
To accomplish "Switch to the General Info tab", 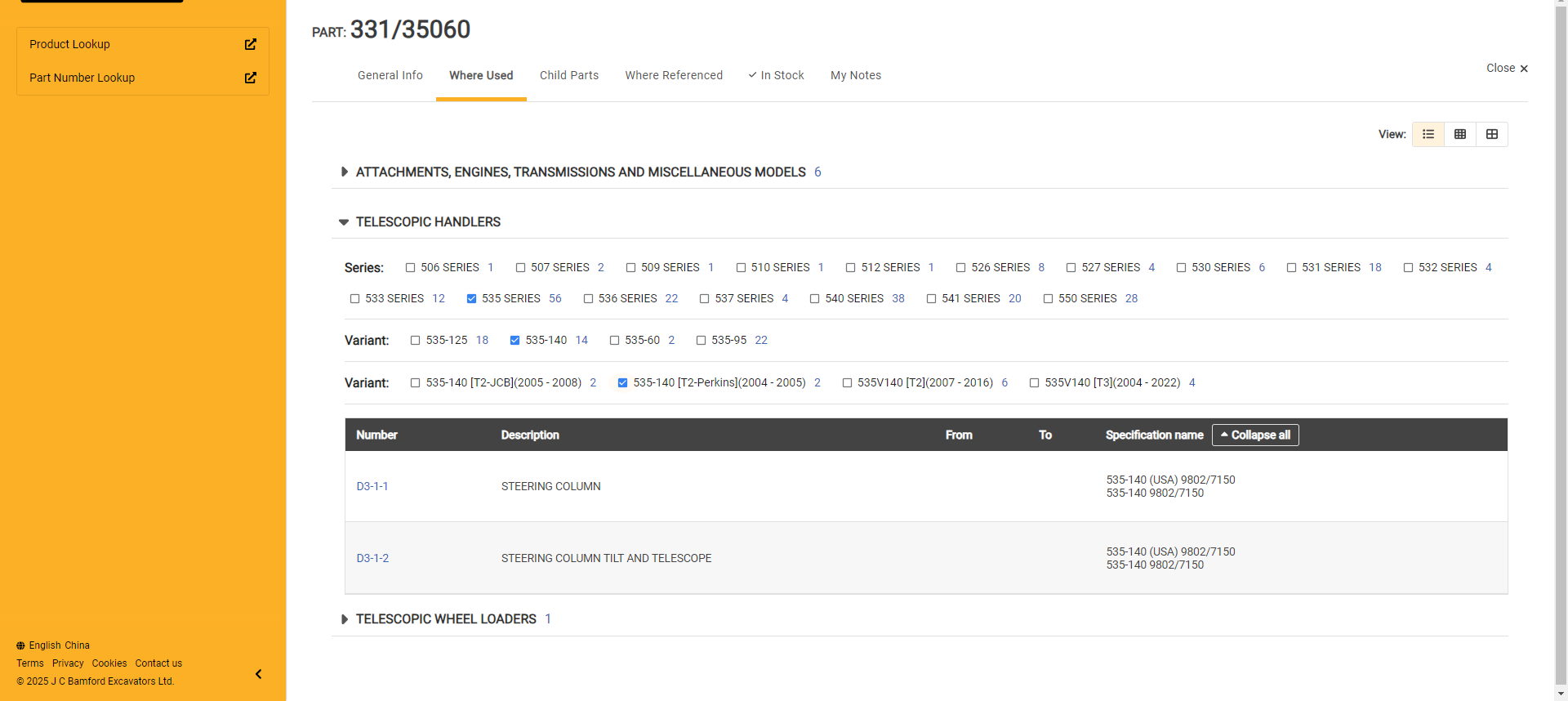I will click(x=390, y=75).
